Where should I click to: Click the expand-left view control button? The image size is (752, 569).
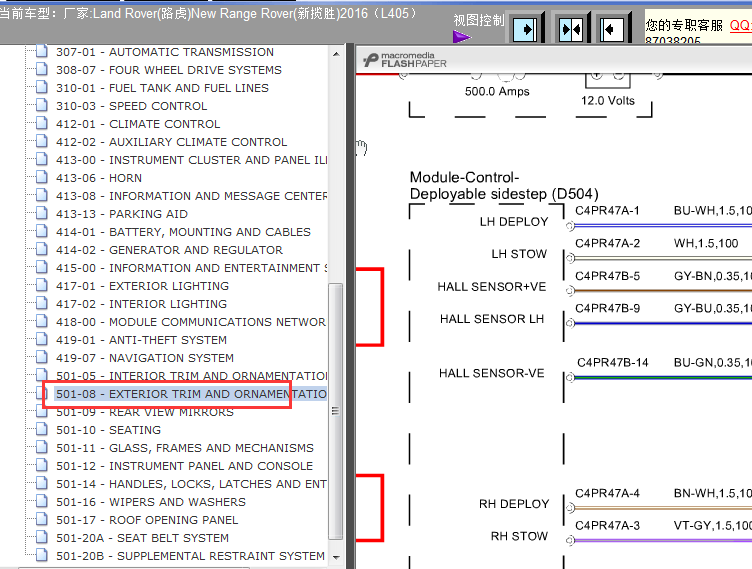click(x=611, y=29)
